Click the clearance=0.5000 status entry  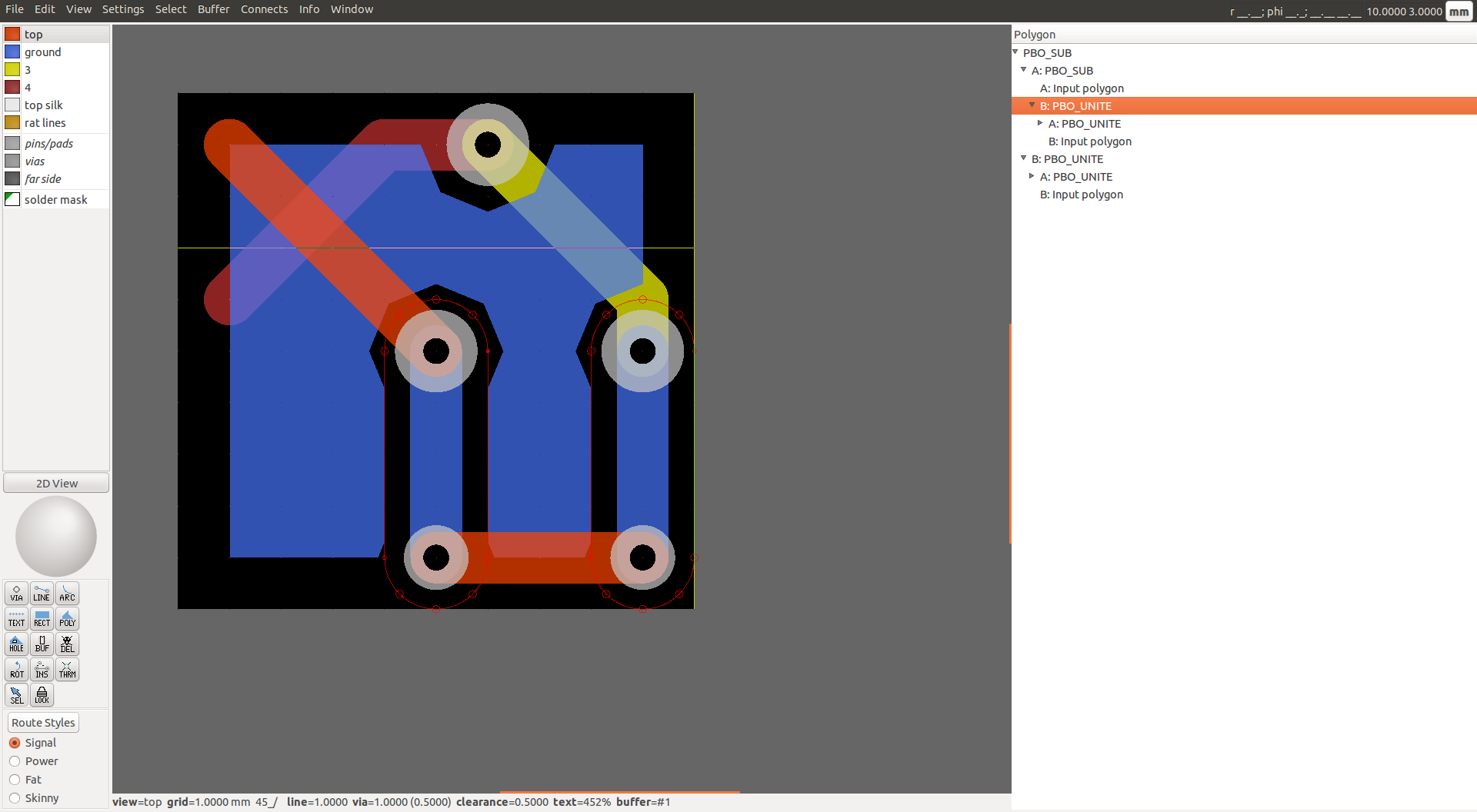(502, 802)
